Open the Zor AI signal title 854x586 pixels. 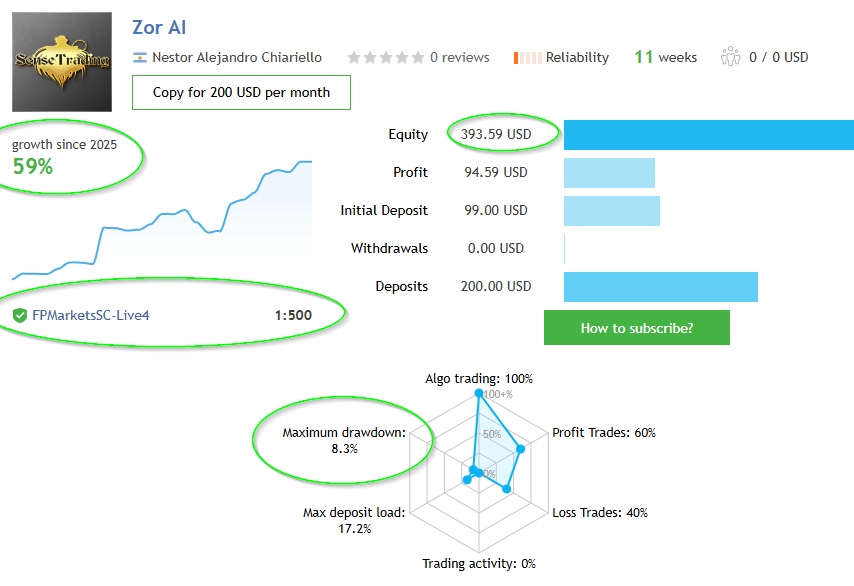pos(159,27)
